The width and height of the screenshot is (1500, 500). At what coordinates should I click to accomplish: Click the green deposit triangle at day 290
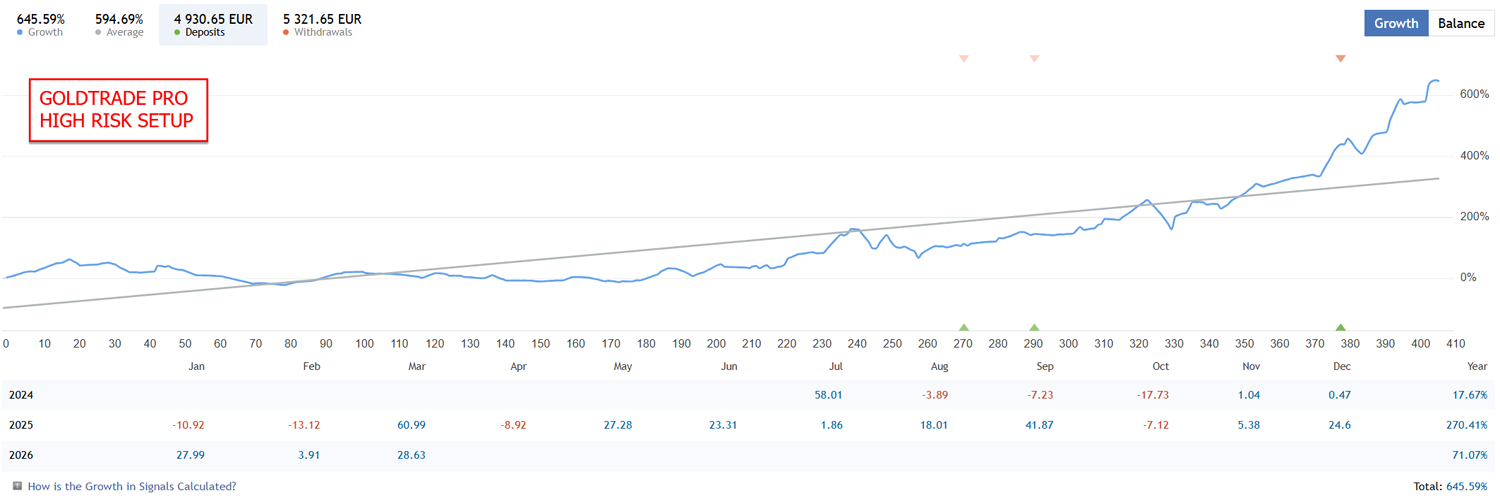pyautogui.click(x=1034, y=327)
